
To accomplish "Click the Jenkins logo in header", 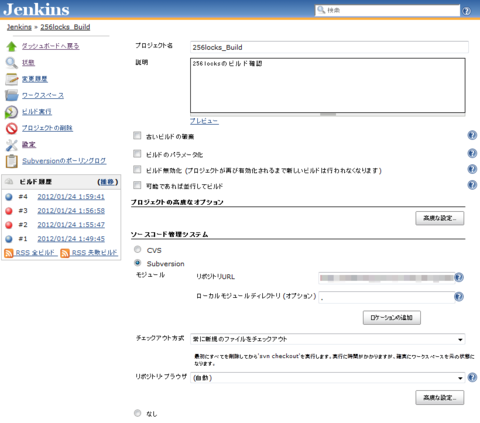I will [x=36, y=9].
